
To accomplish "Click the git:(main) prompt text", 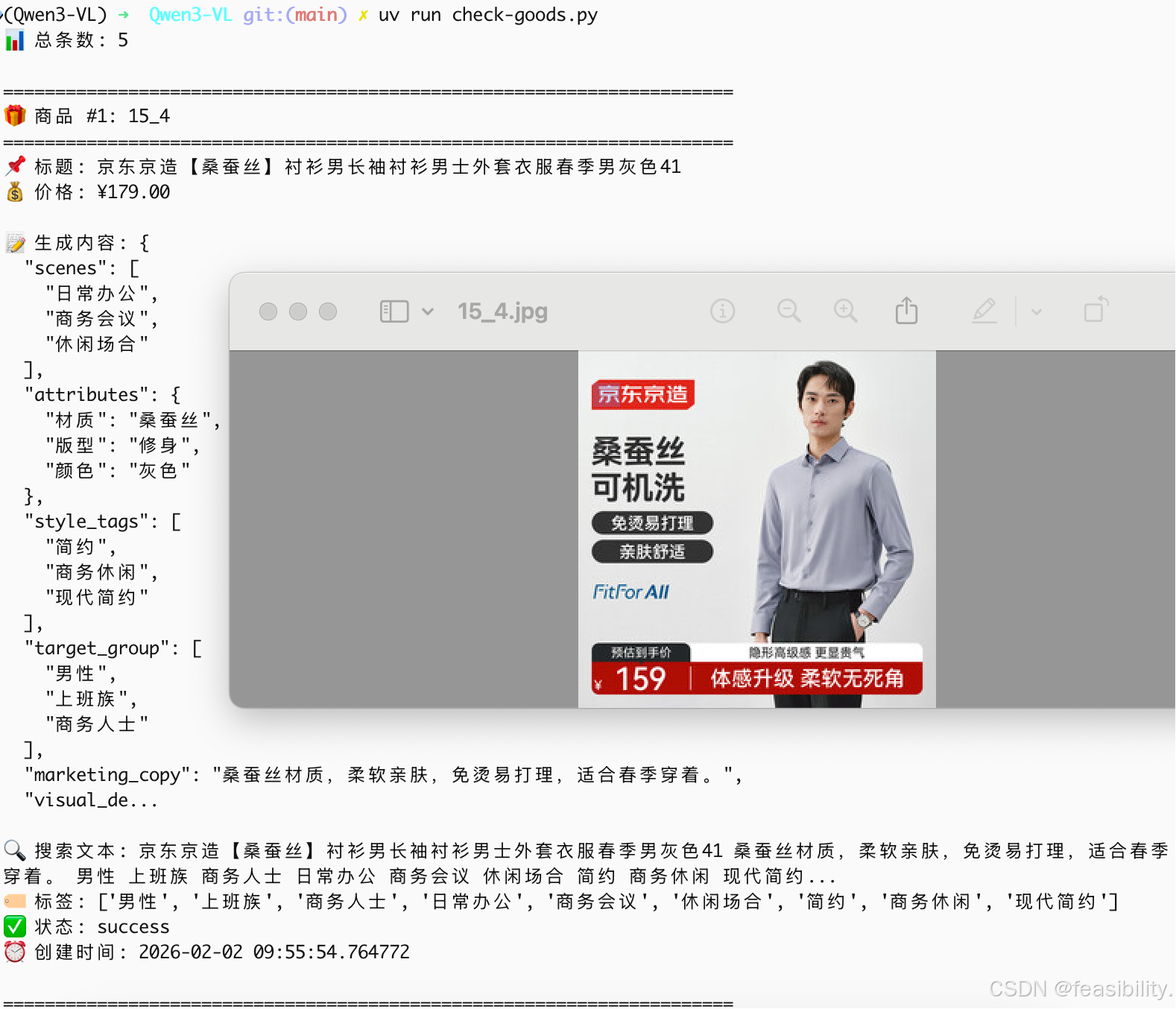I will pos(295,15).
